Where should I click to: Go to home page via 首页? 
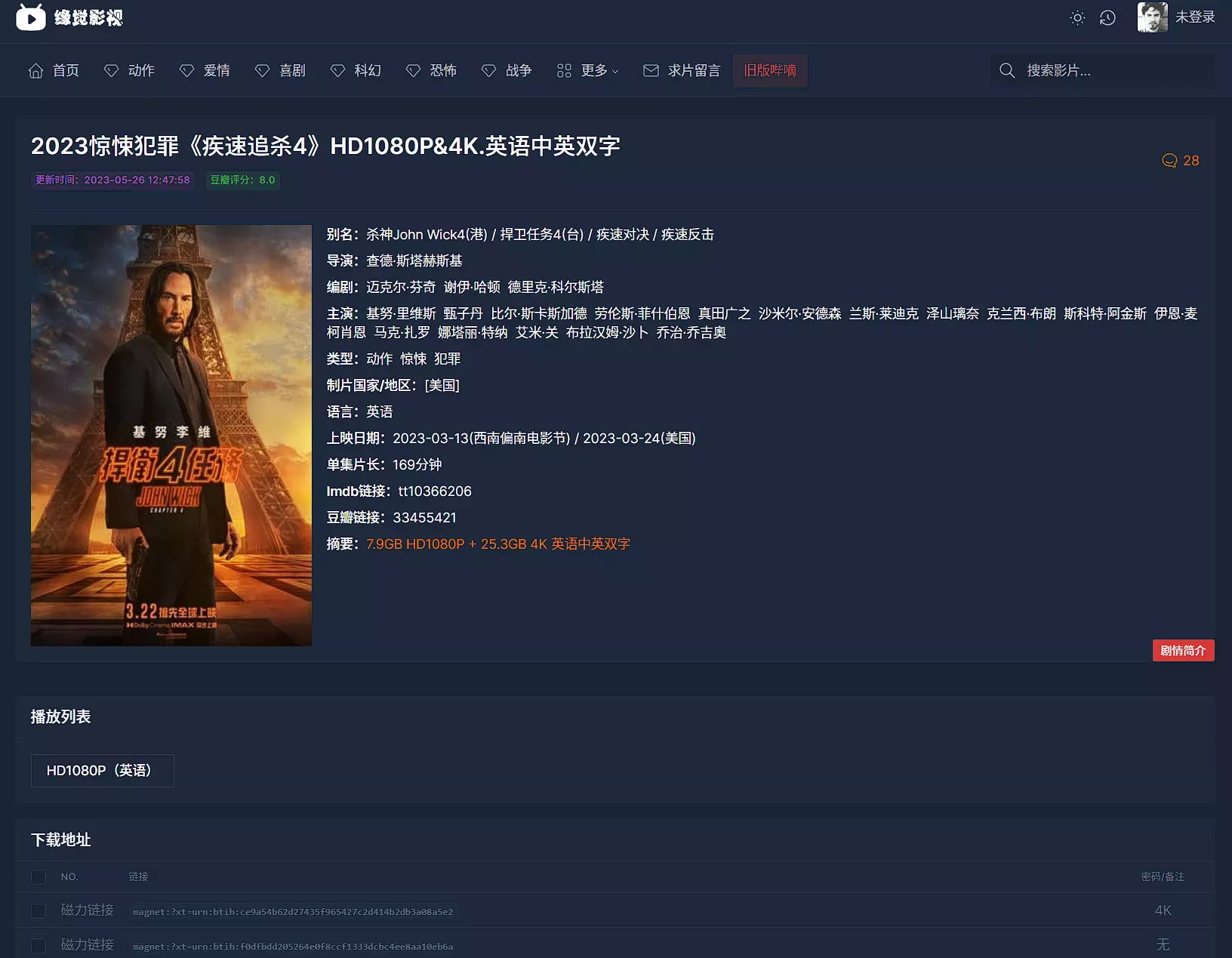[x=54, y=70]
